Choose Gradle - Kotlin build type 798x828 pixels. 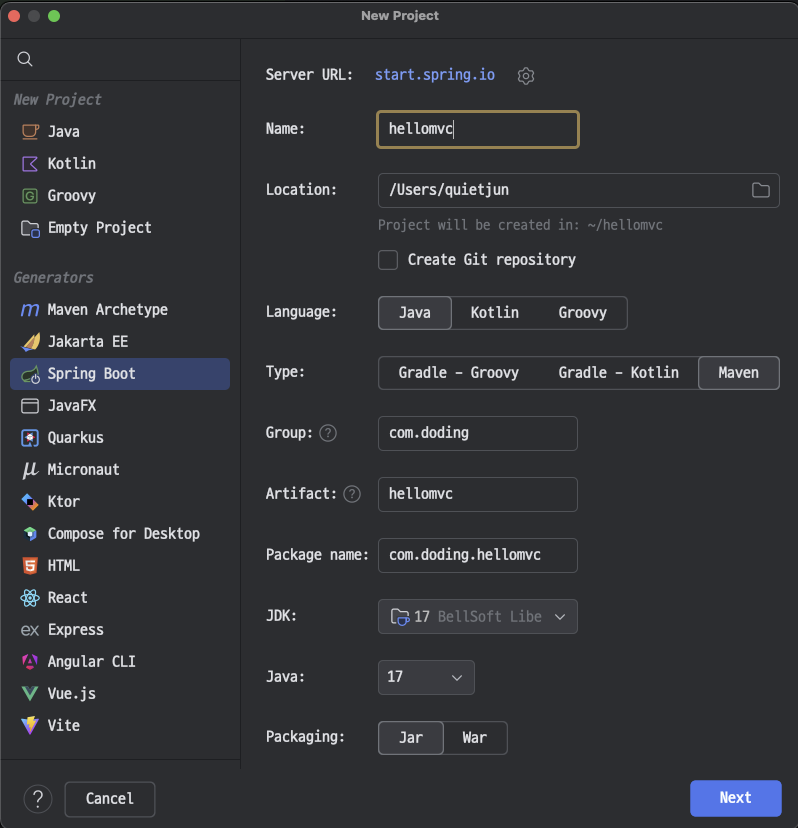[x=618, y=373]
